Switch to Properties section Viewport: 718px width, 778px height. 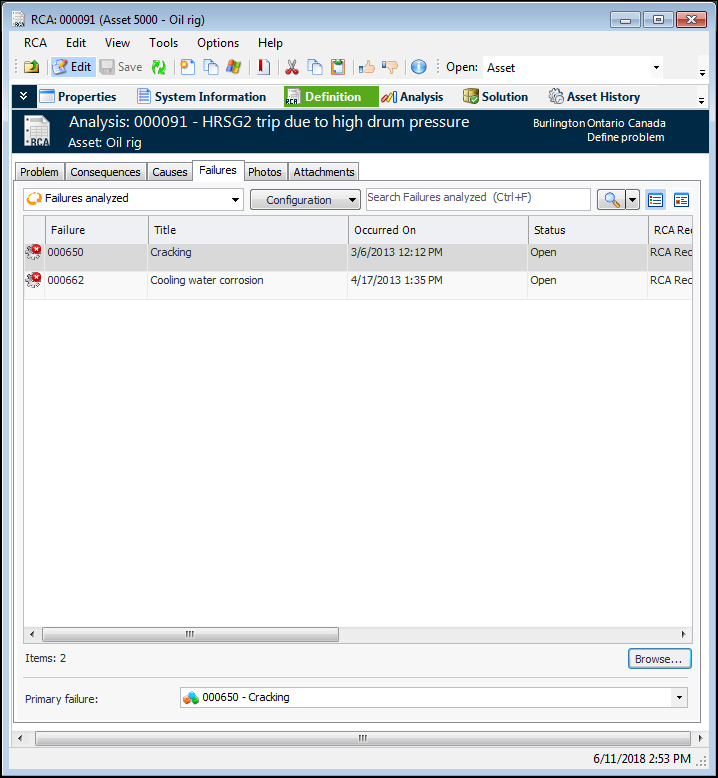78,97
